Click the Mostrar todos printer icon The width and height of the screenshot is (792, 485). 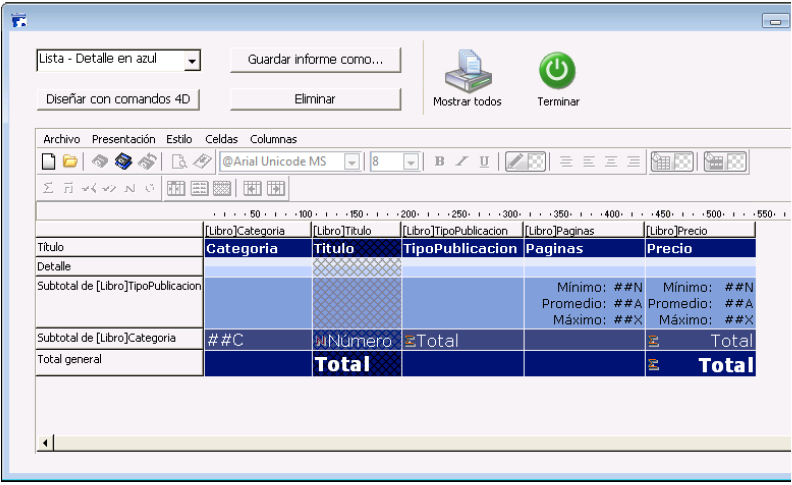pyautogui.click(x=467, y=72)
